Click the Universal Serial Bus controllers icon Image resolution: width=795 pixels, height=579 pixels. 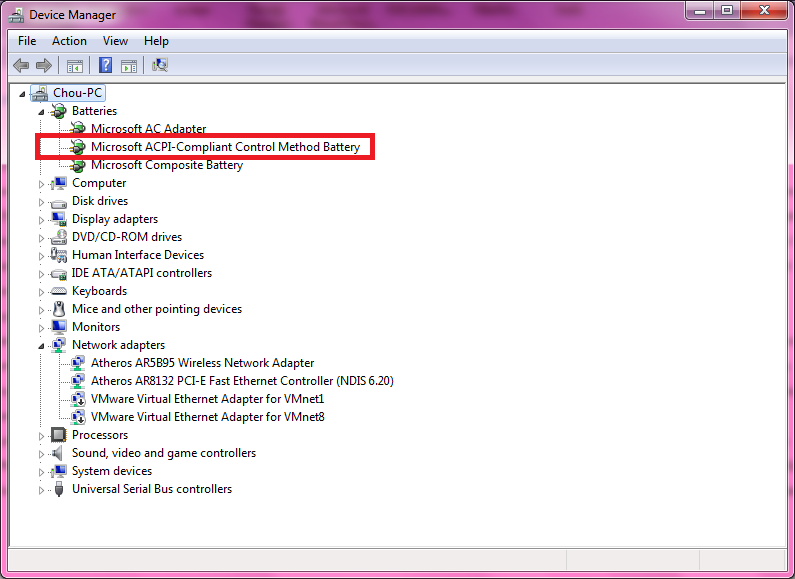click(59, 489)
